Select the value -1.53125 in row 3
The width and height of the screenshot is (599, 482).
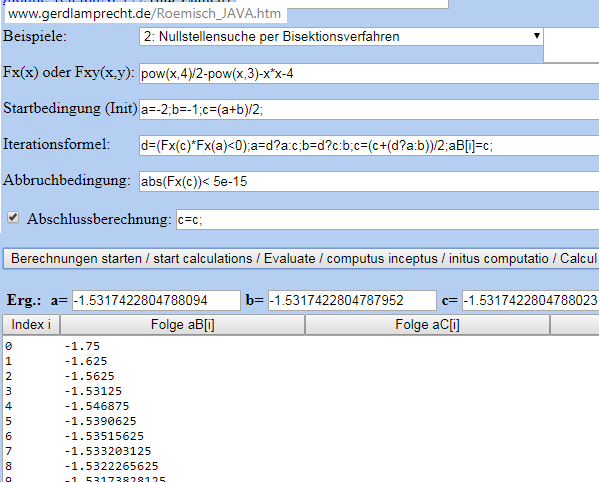[93, 391]
